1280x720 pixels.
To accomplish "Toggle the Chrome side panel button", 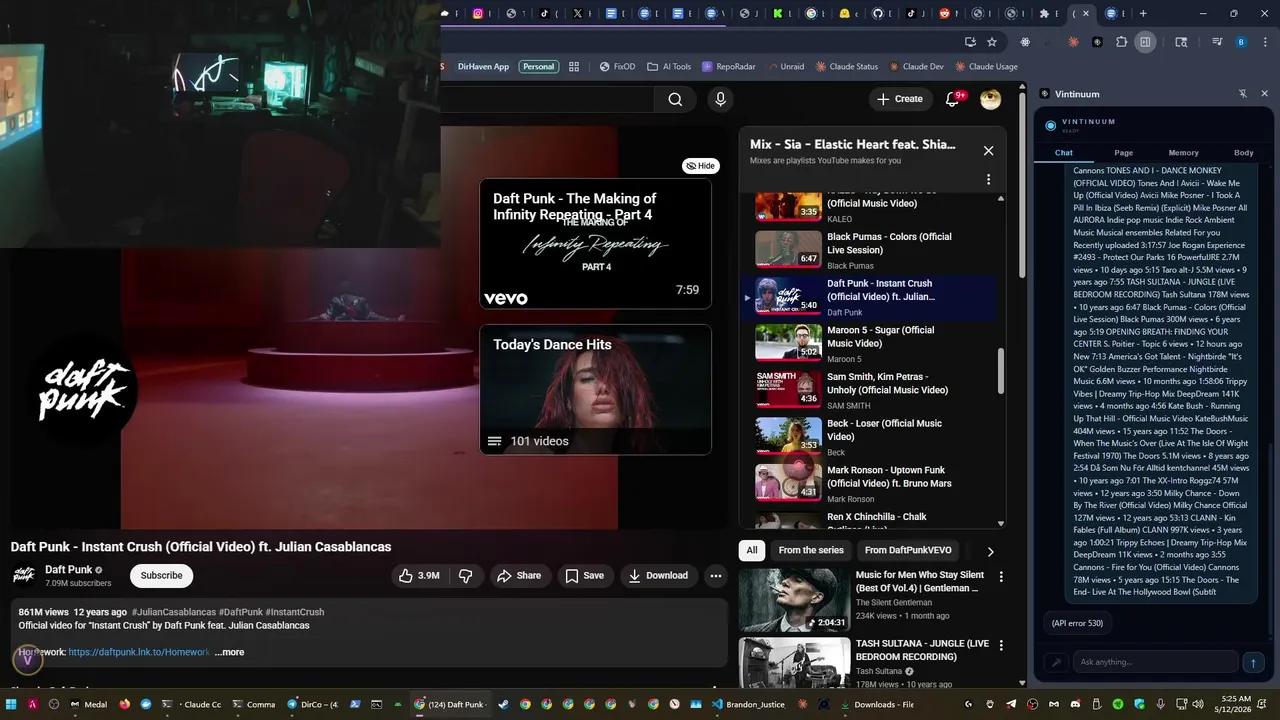I will click(x=1145, y=42).
